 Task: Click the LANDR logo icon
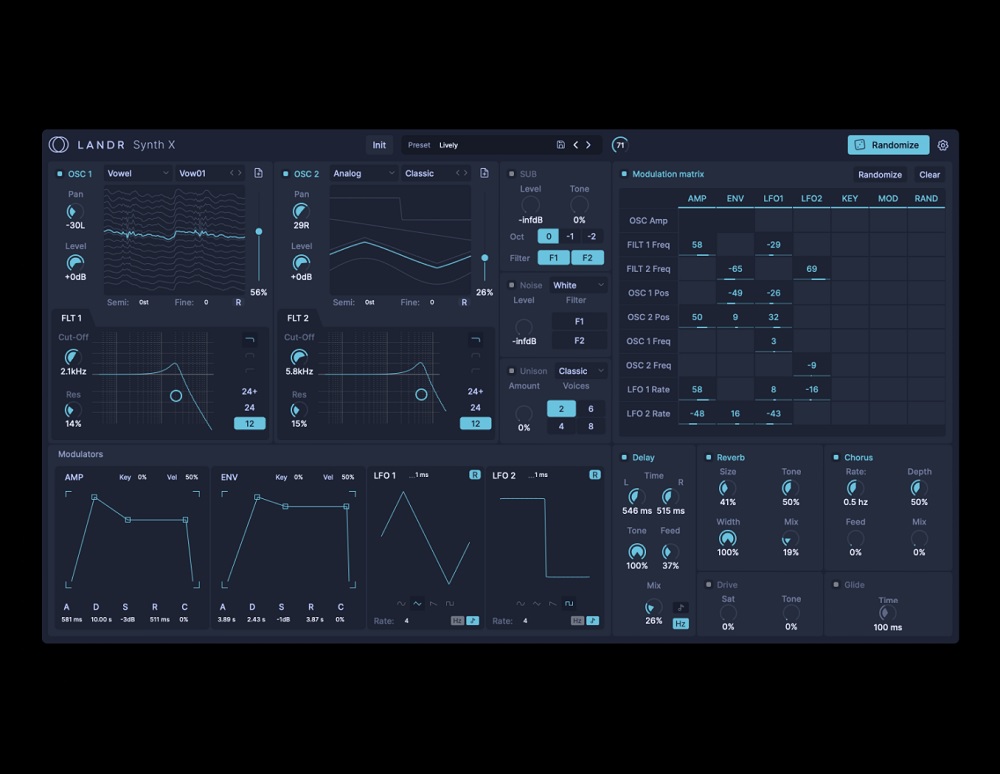coord(59,144)
